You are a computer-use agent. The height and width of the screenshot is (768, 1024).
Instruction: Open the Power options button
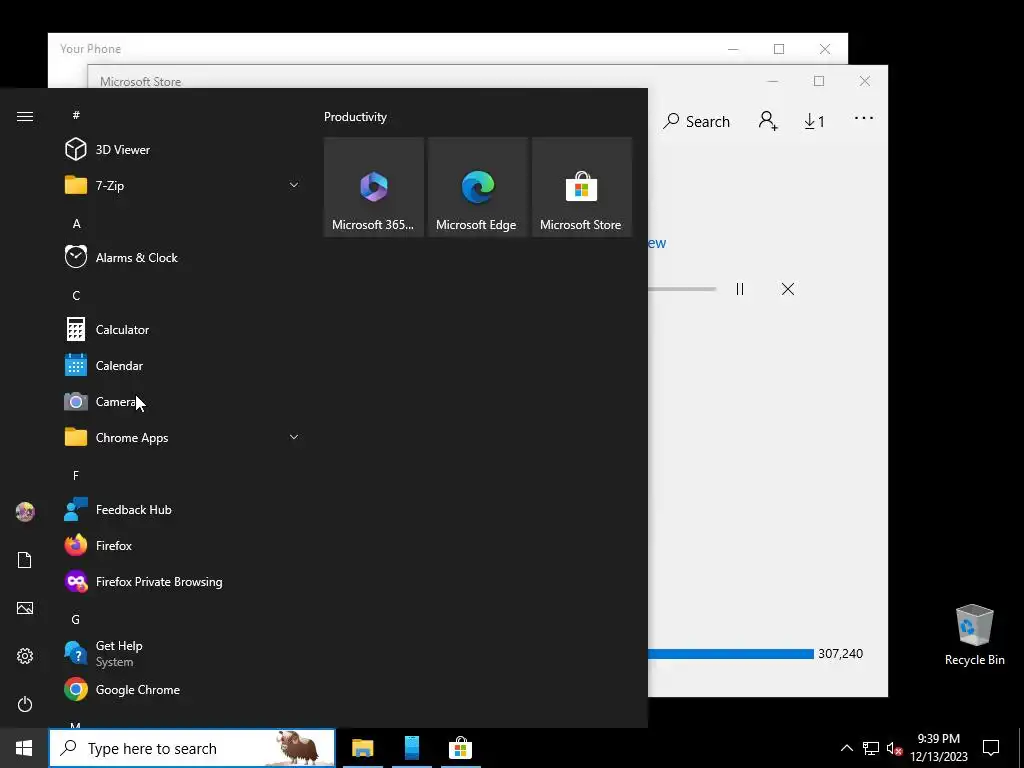tap(25, 704)
